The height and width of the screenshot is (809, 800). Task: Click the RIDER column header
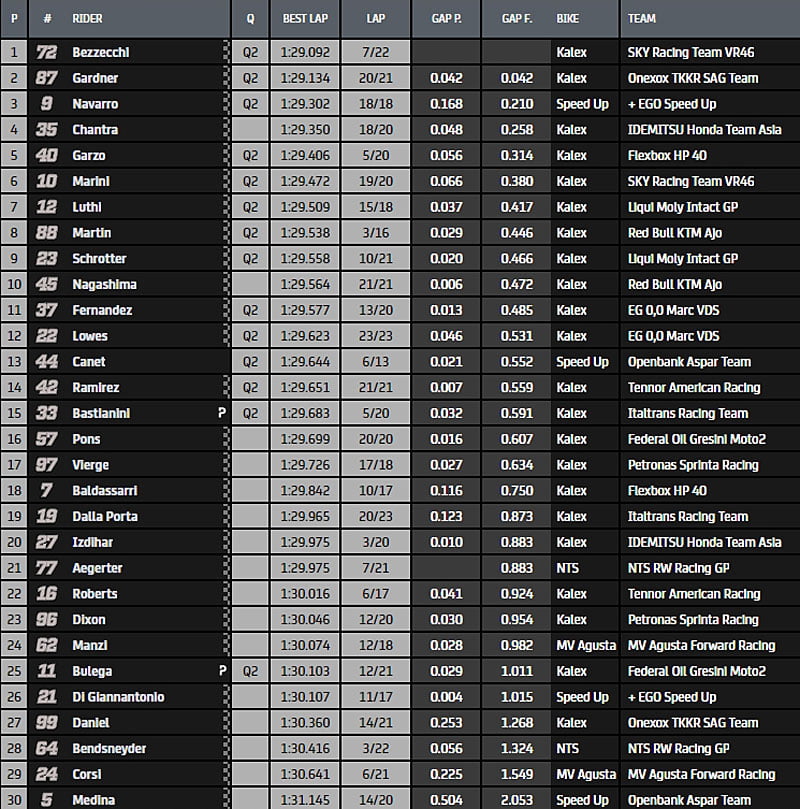point(88,18)
